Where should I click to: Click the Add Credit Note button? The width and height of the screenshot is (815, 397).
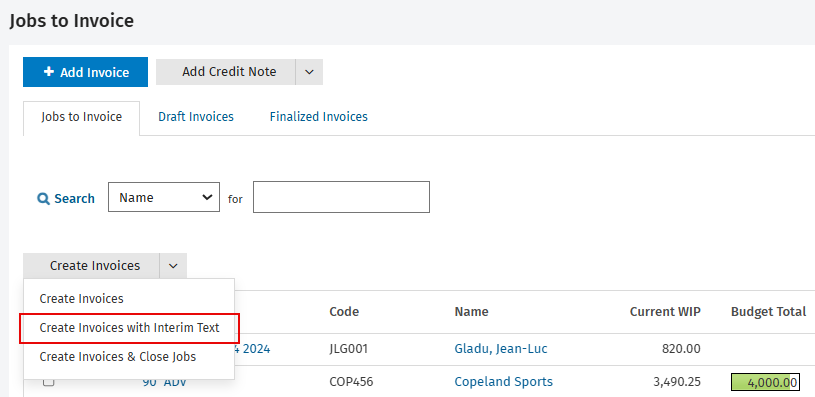pos(226,72)
